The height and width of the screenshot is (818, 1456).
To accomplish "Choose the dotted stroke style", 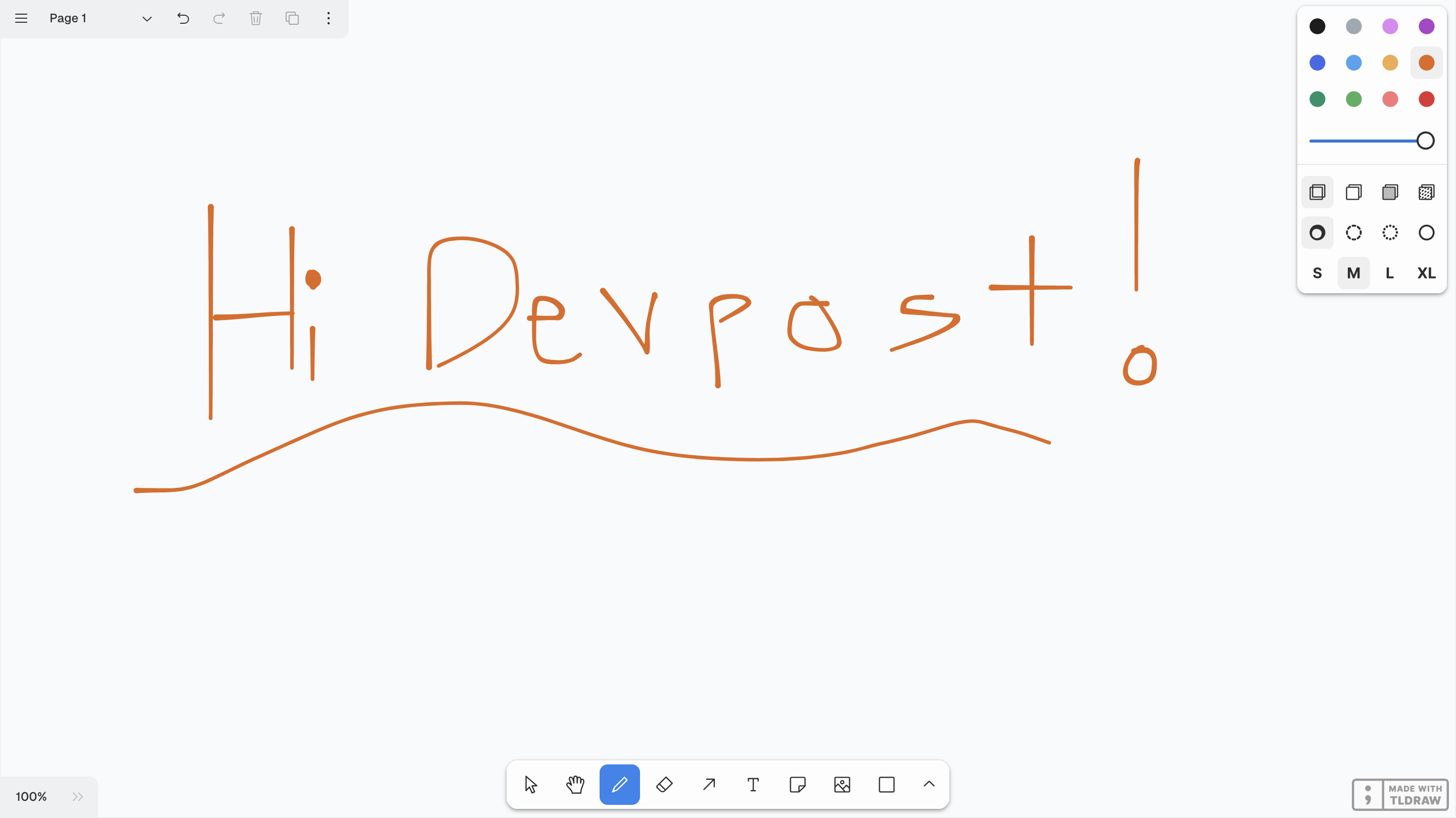I will pos(1390,233).
